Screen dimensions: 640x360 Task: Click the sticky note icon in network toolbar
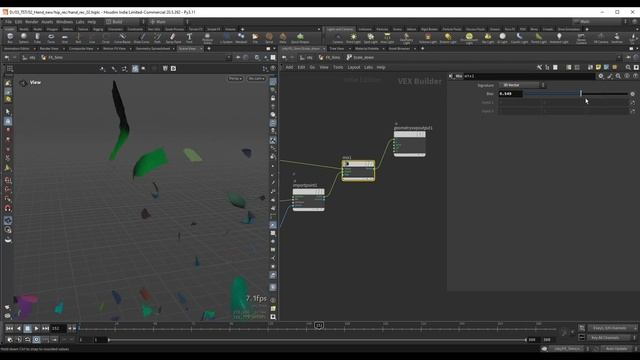click(598, 67)
